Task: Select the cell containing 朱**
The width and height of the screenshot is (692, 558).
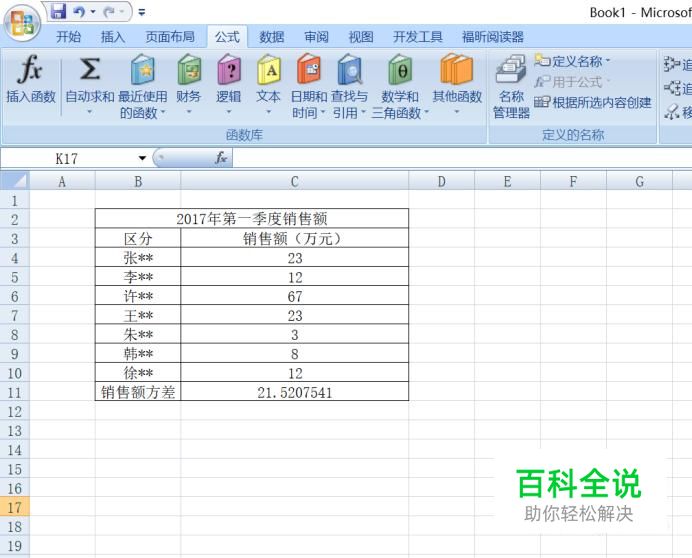Action: tap(138, 334)
